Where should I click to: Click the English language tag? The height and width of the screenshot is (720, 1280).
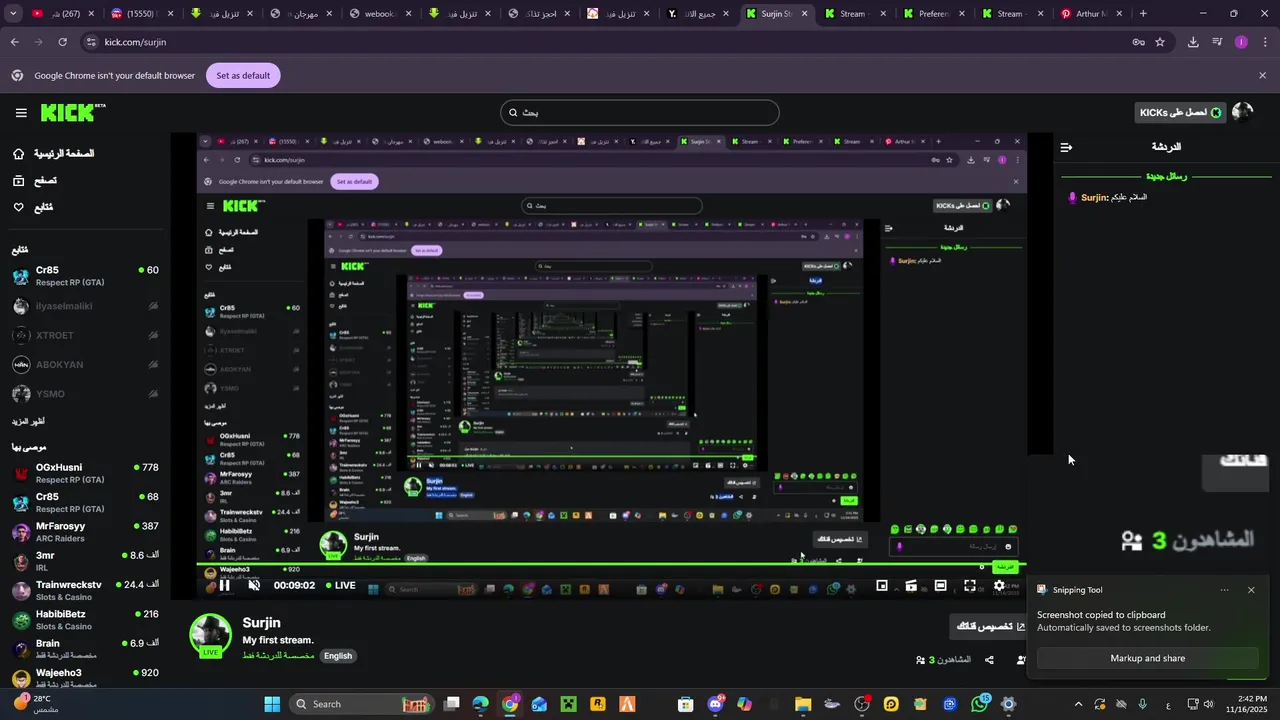point(338,656)
